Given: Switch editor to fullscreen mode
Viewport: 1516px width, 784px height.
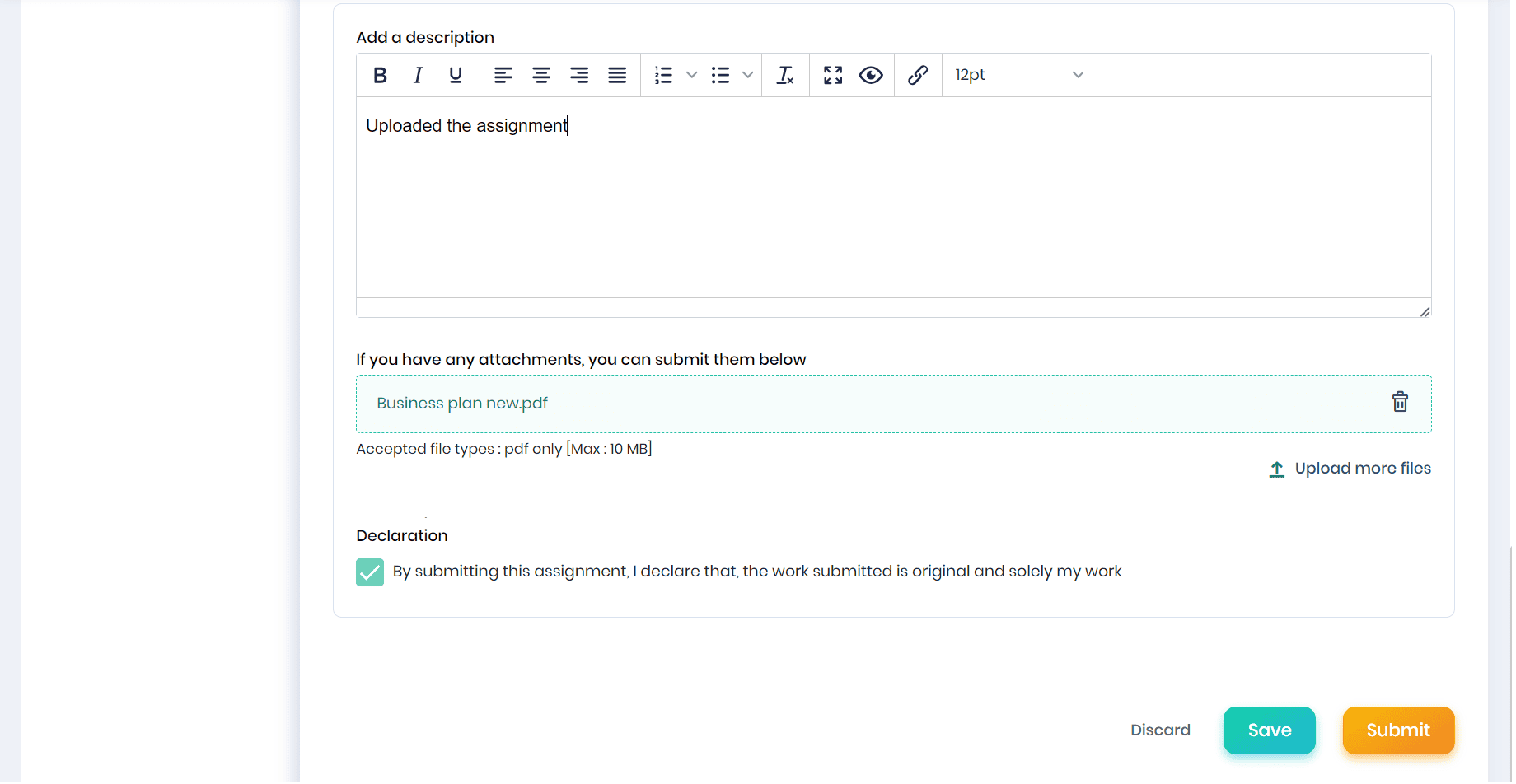Looking at the screenshot, I should [833, 75].
